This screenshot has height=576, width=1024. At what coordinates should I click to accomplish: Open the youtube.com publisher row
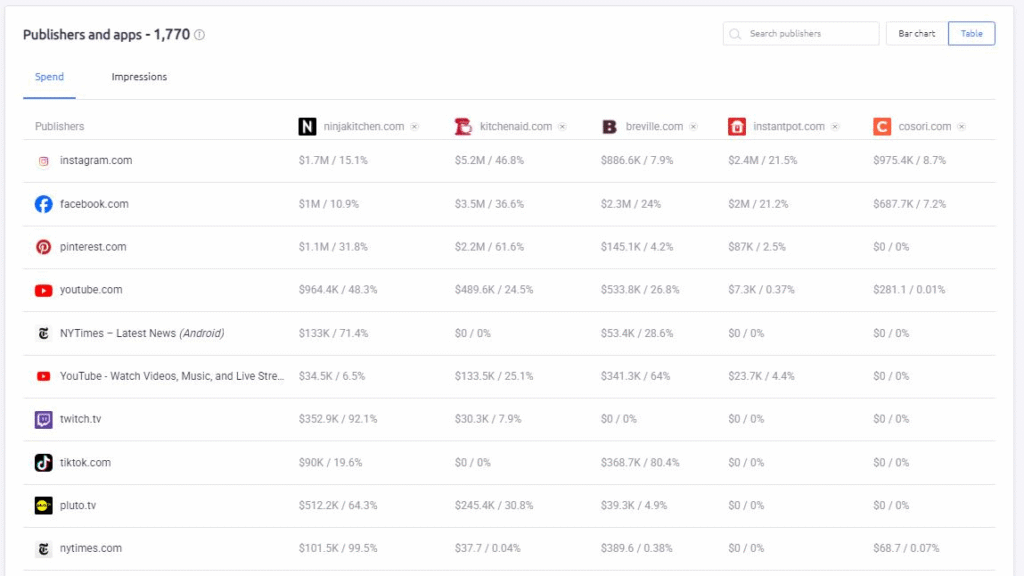click(x=91, y=290)
